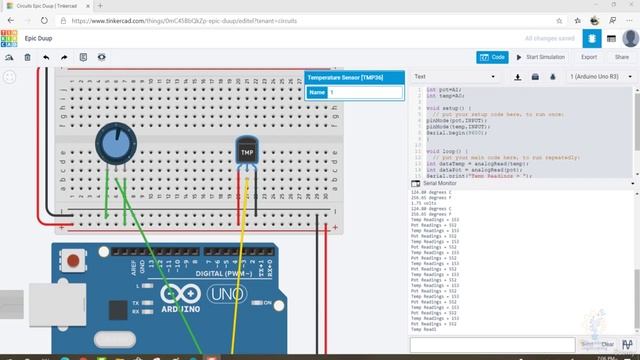The height and width of the screenshot is (360, 640).
Task: Rename the design title Epic Duup
Action: (x=38, y=38)
